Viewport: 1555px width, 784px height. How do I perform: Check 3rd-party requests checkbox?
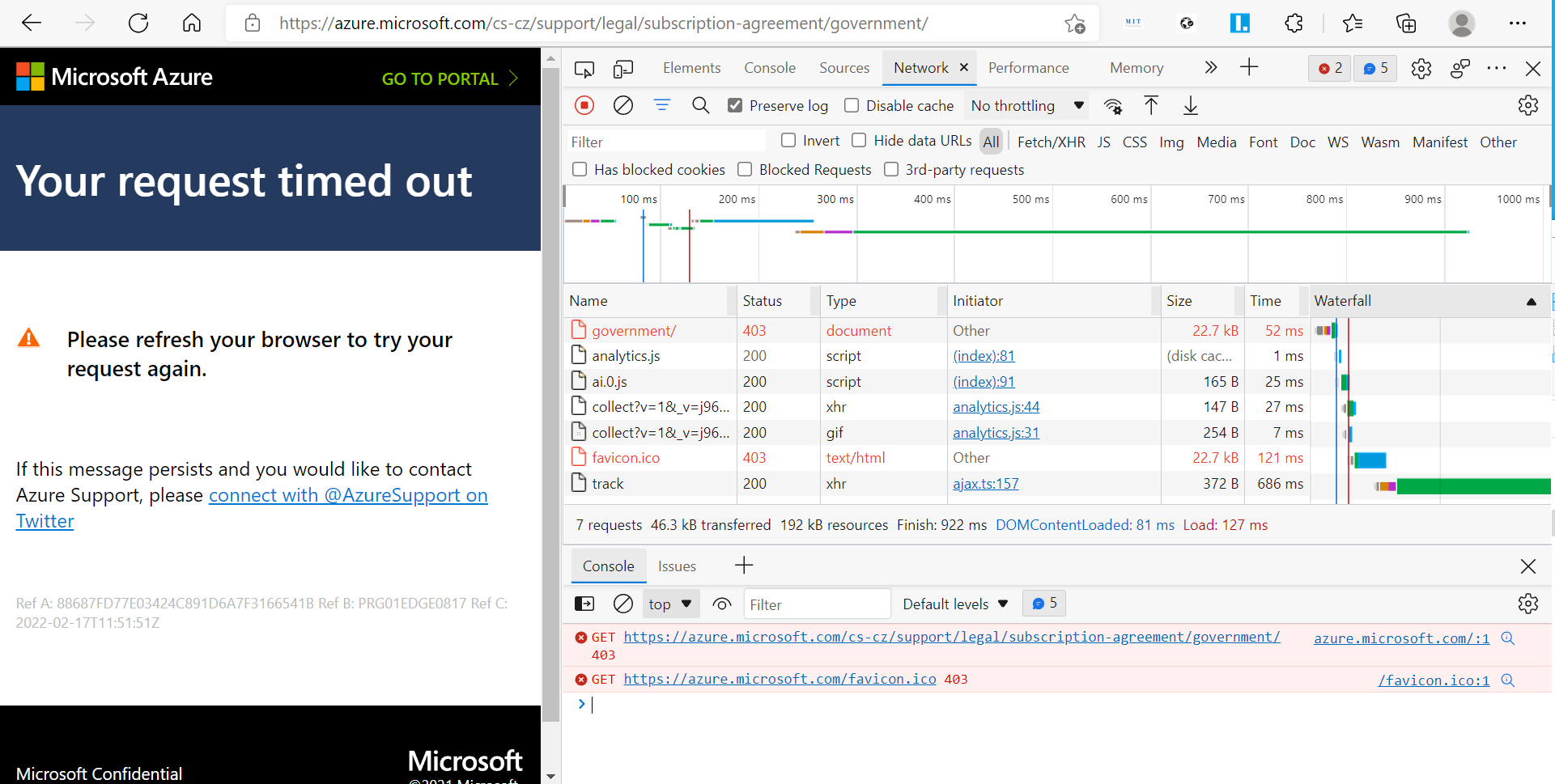tap(891, 169)
